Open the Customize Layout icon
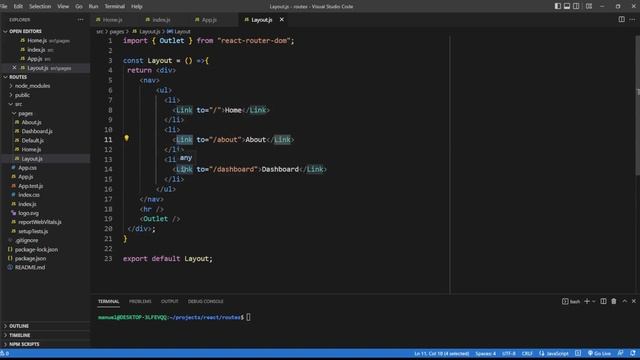This screenshot has width=640, height=360. (x=589, y=6)
